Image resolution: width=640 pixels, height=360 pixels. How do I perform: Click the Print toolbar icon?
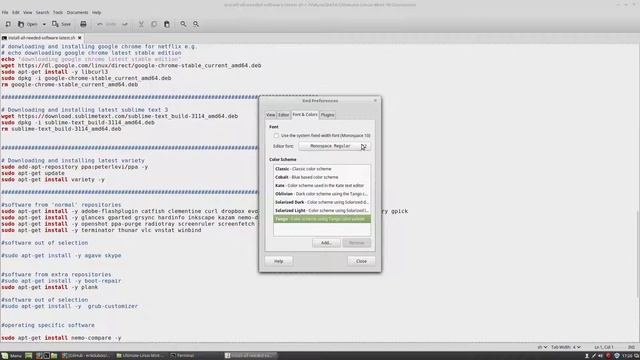(83, 24)
